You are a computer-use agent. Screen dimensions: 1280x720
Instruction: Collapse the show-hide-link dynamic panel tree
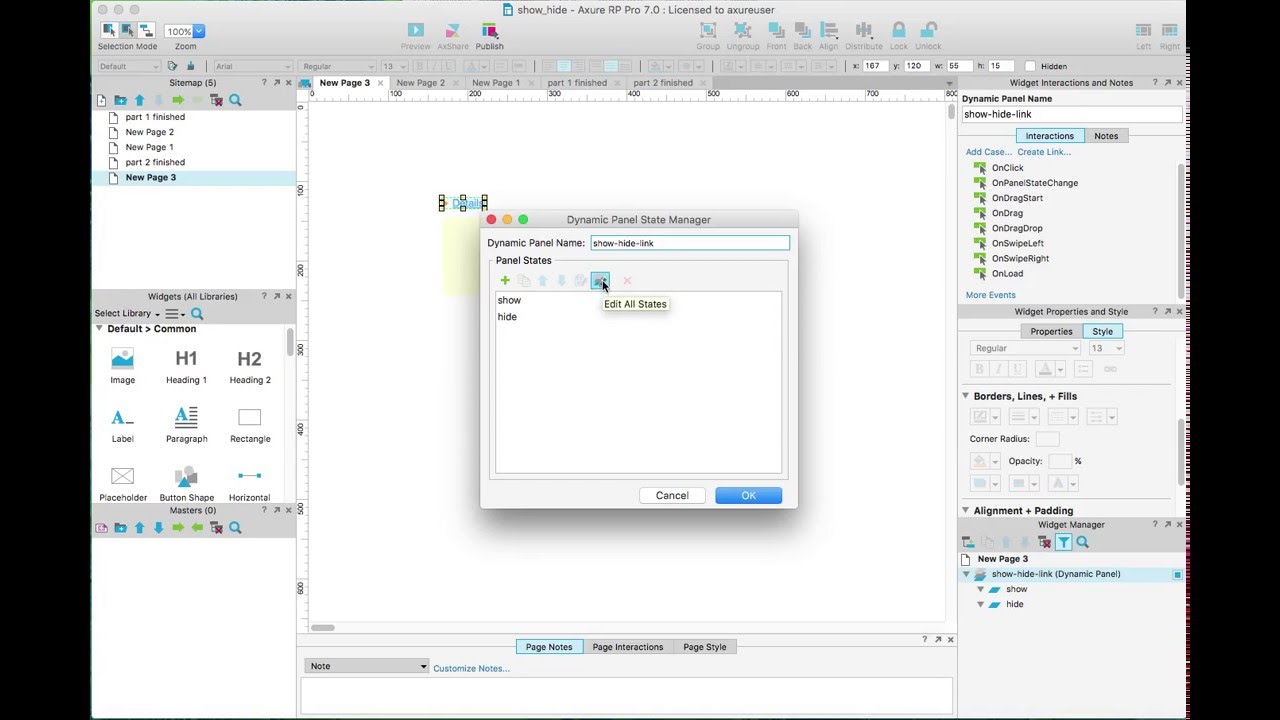pos(965,574)
